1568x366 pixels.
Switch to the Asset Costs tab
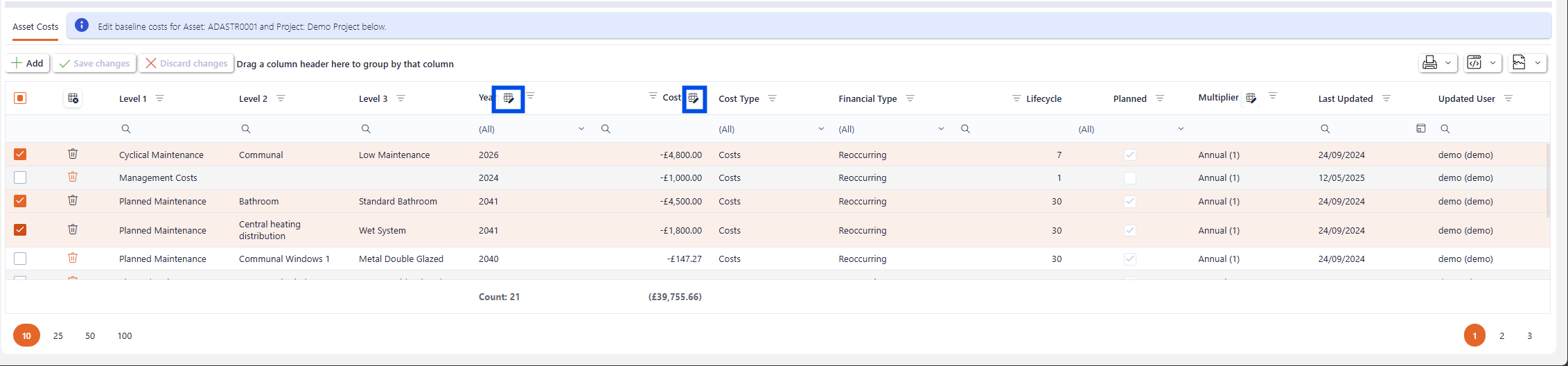(x=35, y=27)
